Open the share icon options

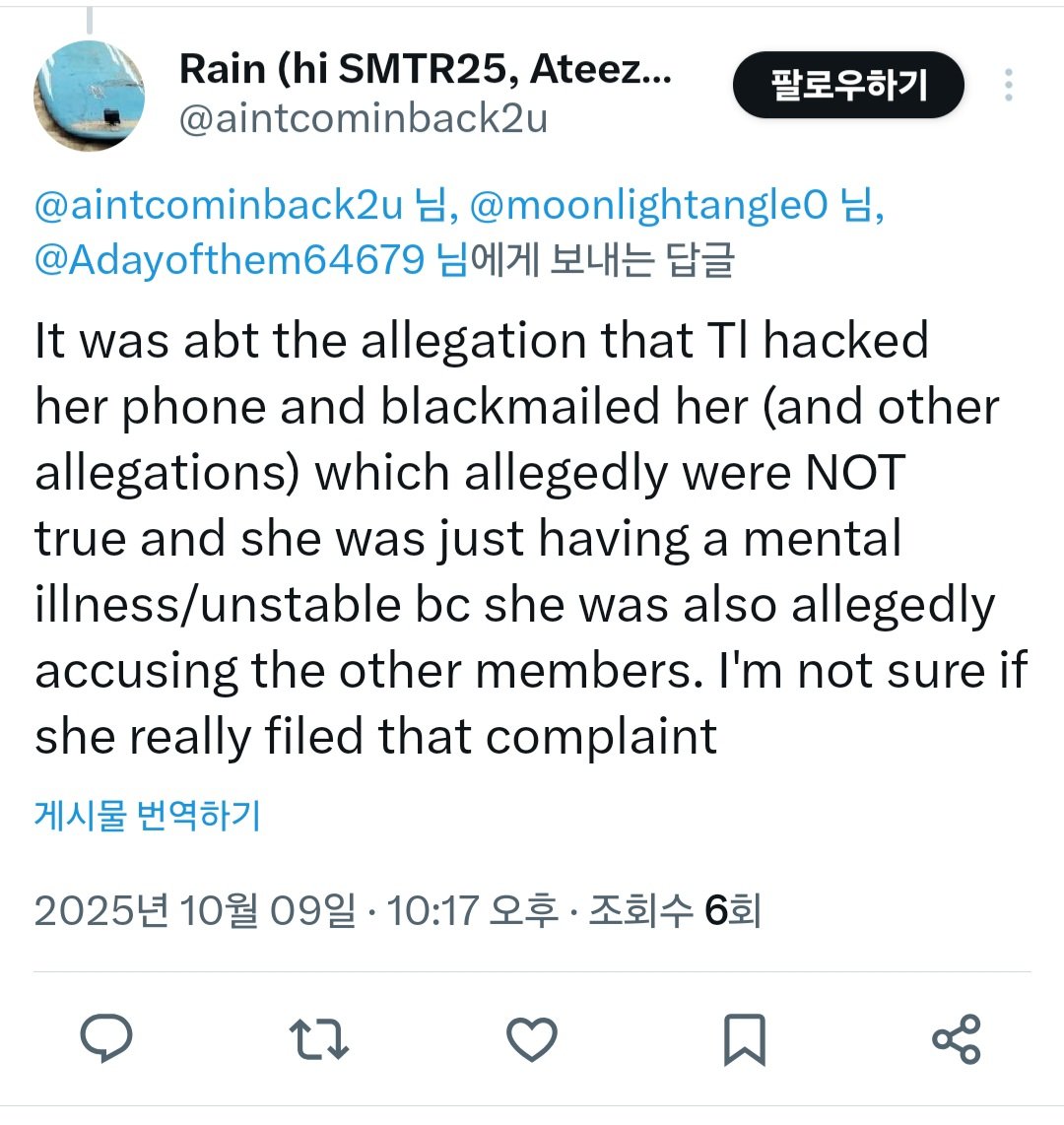tap(957, 1039)
